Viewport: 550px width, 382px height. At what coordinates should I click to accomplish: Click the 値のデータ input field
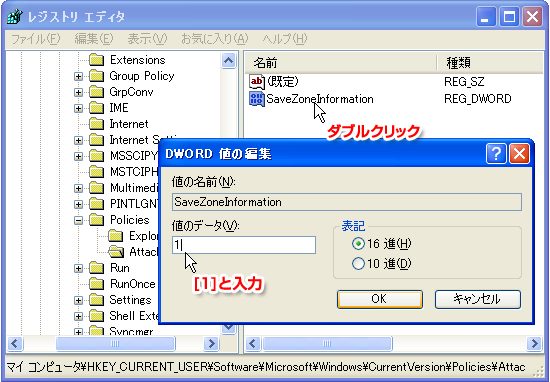pyautogui.click(x=244, y=245)
